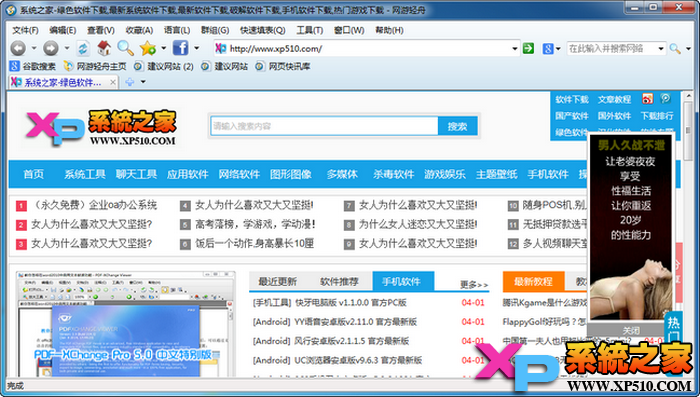
Task: Click the green Go arrow button
Action: [x=529, y=48]
